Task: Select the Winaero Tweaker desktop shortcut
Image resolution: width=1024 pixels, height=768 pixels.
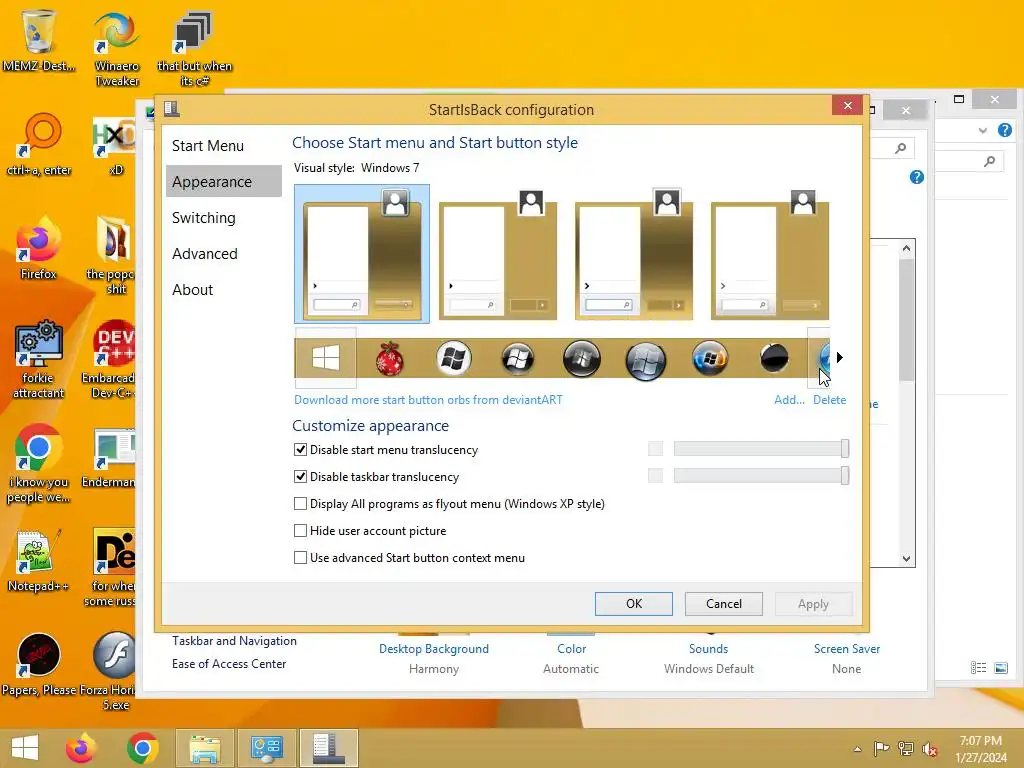Action: point(117,49)
